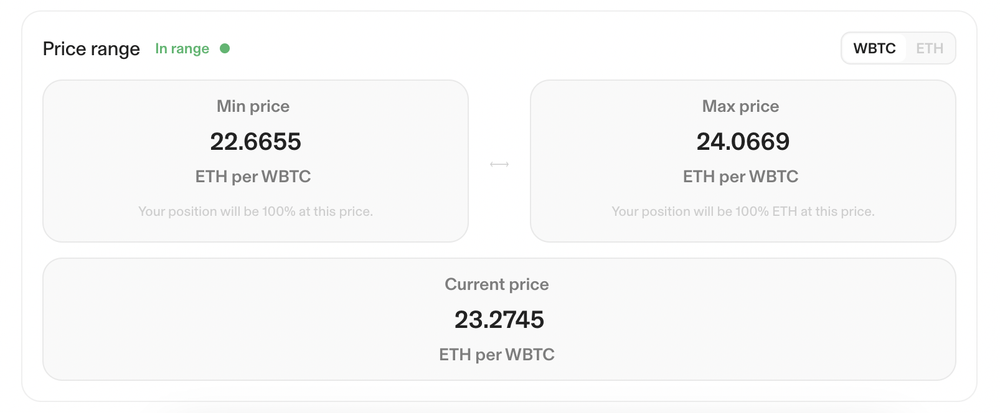
Task: Click "ETH per WBTC" under the max price
Action: [740, 177]
